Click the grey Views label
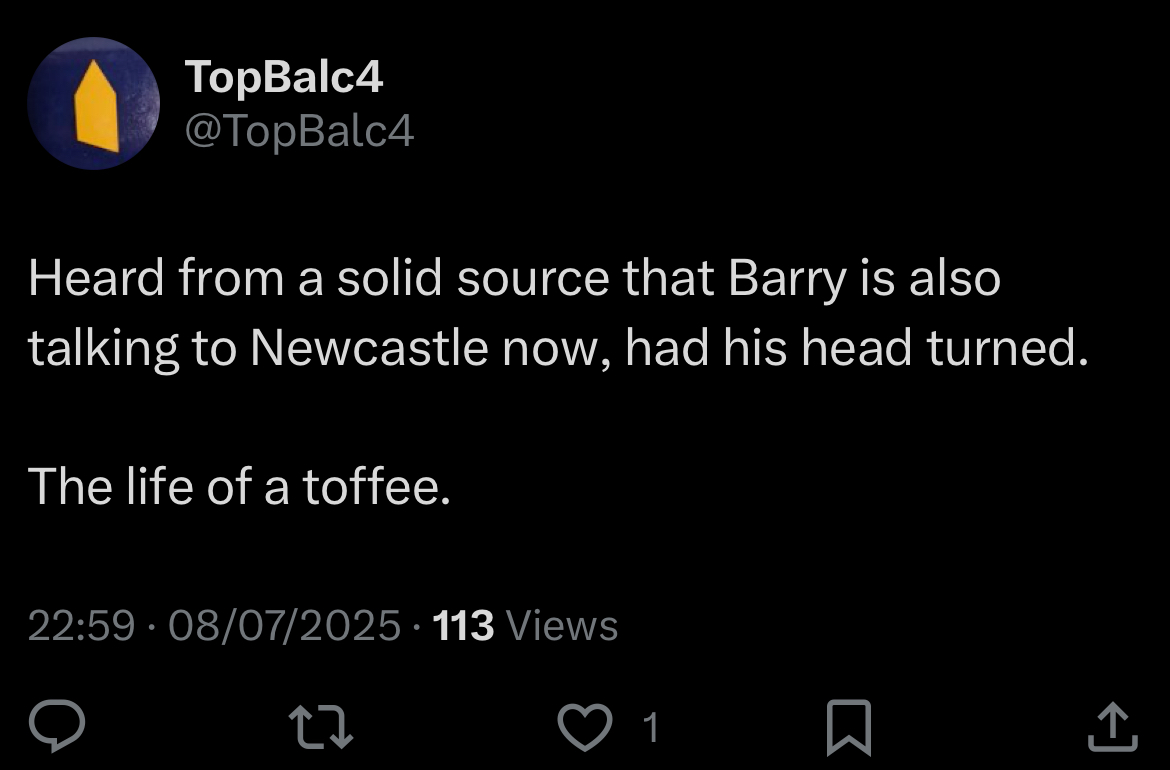Image resolution: width=1170 pixels, height=770 pixels. (563, 626)
